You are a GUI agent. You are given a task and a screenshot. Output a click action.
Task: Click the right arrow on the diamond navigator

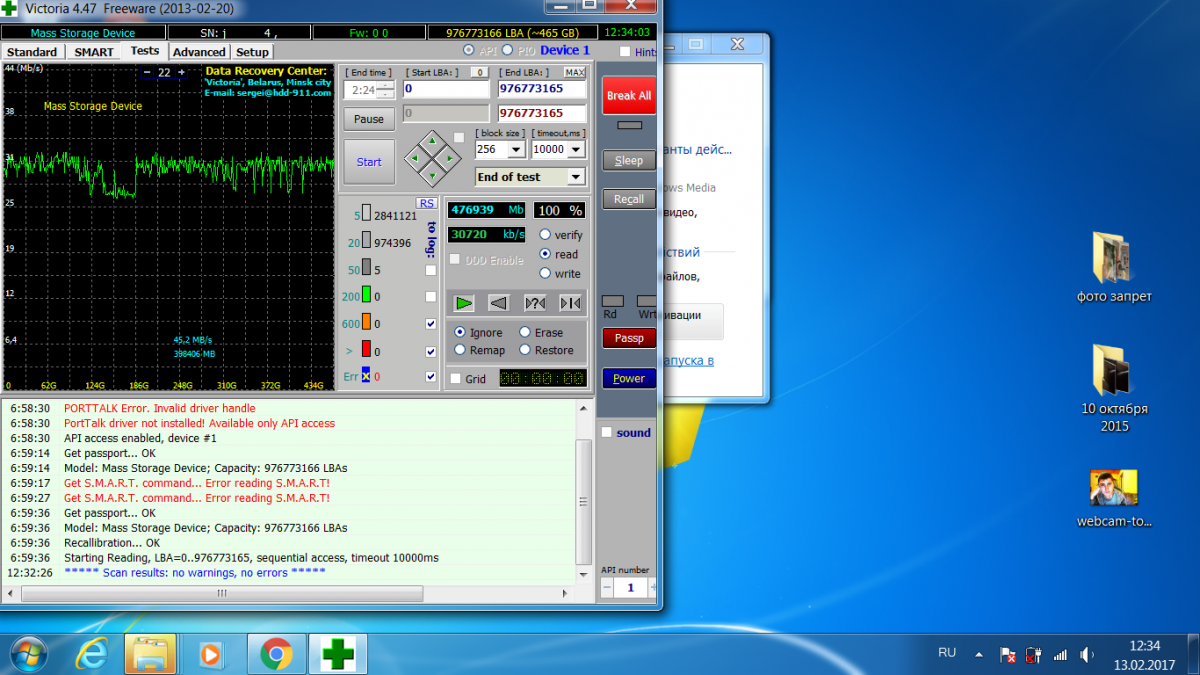coord(448,158)
